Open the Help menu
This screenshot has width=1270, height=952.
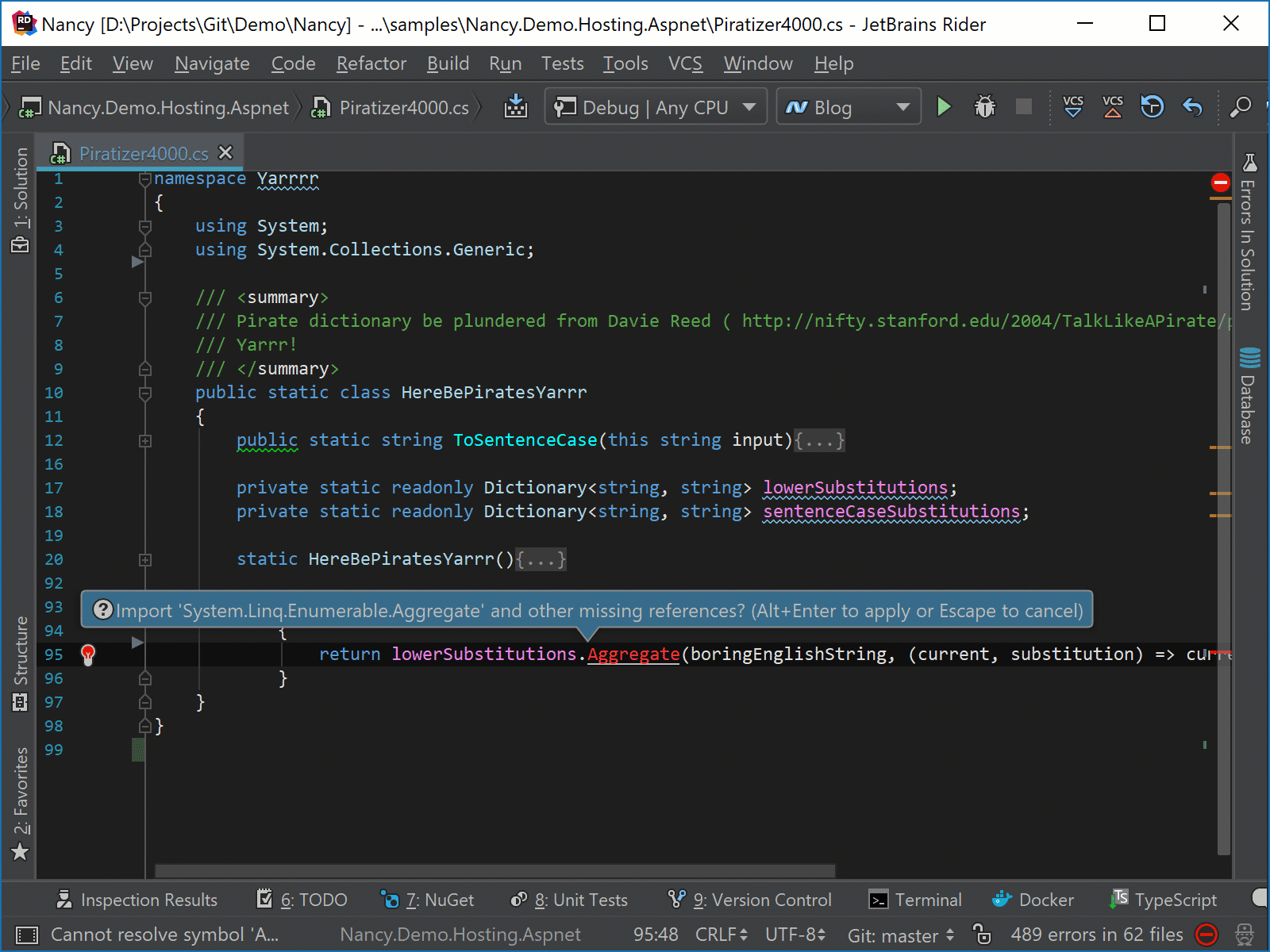833,63
